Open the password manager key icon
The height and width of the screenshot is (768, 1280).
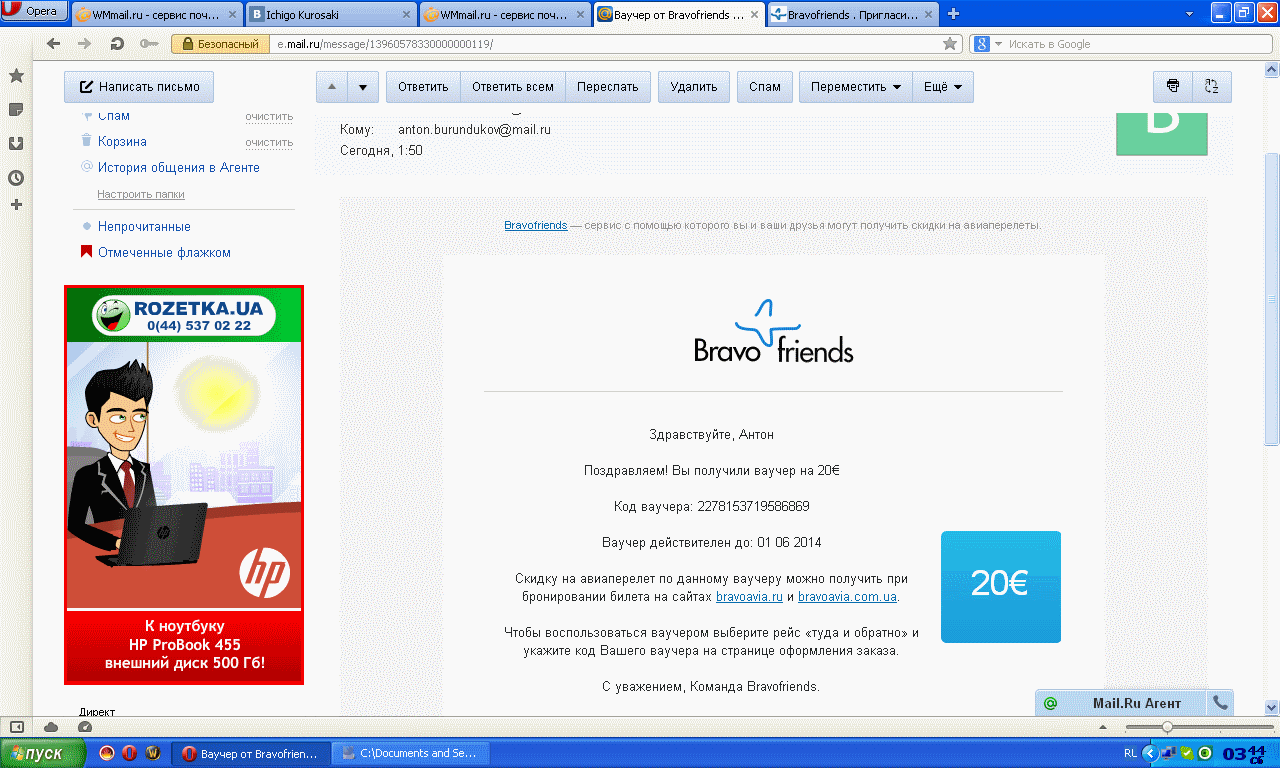(x=149, y=44)
